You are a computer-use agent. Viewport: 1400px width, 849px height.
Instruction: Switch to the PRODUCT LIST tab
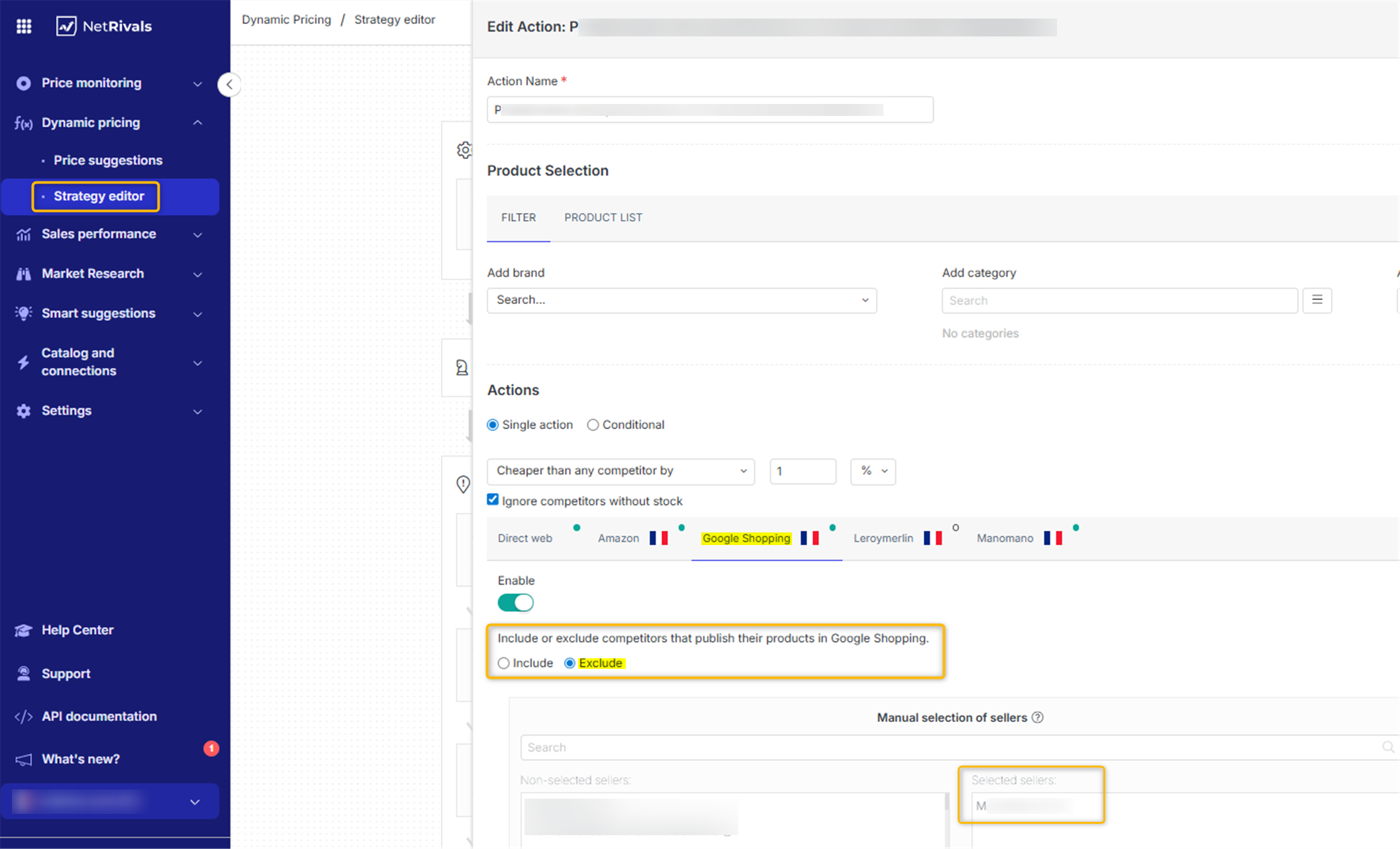603,218
